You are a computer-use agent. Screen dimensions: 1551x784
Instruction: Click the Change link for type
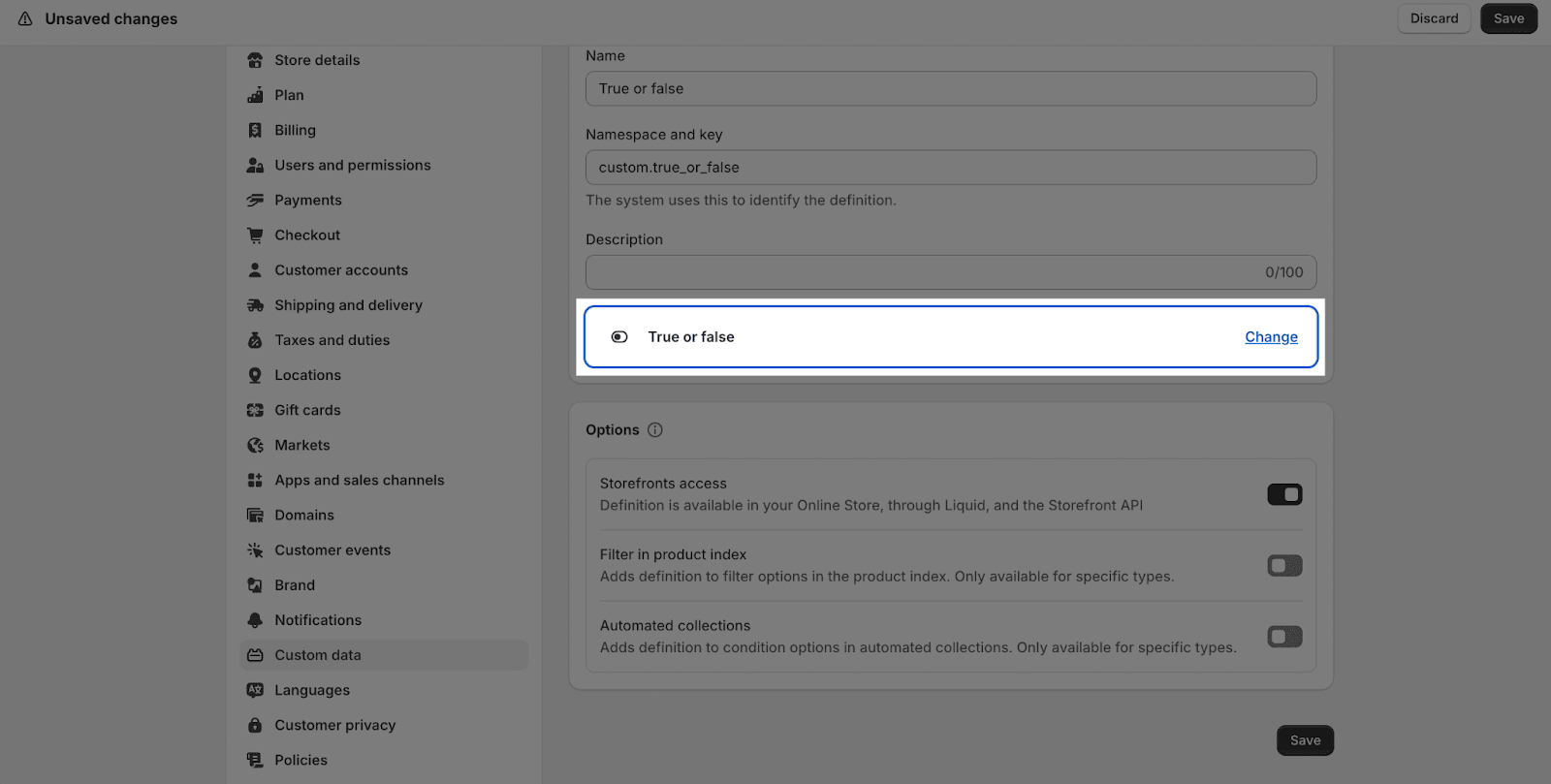coord(1271,337)
